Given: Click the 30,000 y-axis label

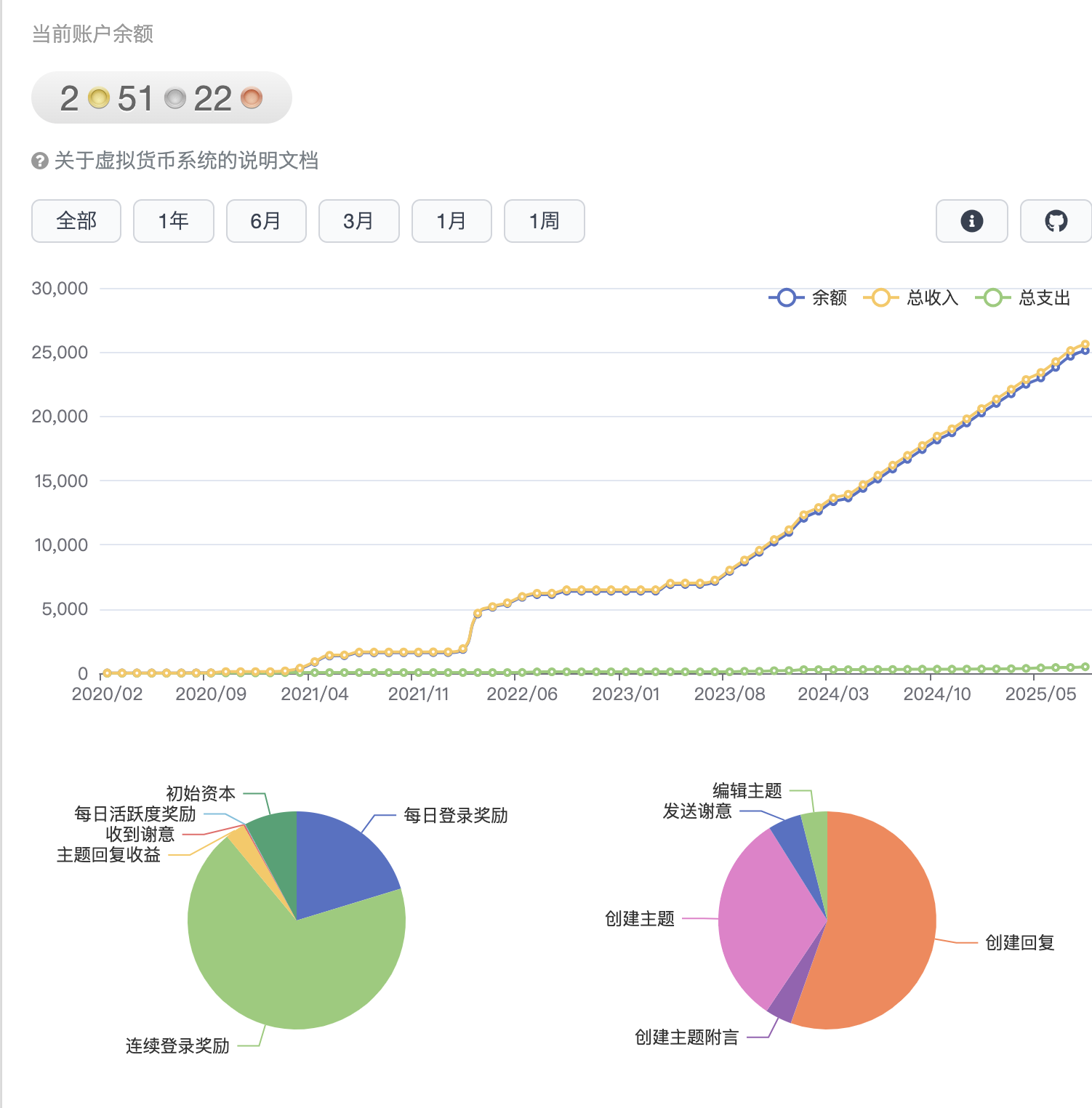Looking at the screenshot, I should click(x=60, y=288).
